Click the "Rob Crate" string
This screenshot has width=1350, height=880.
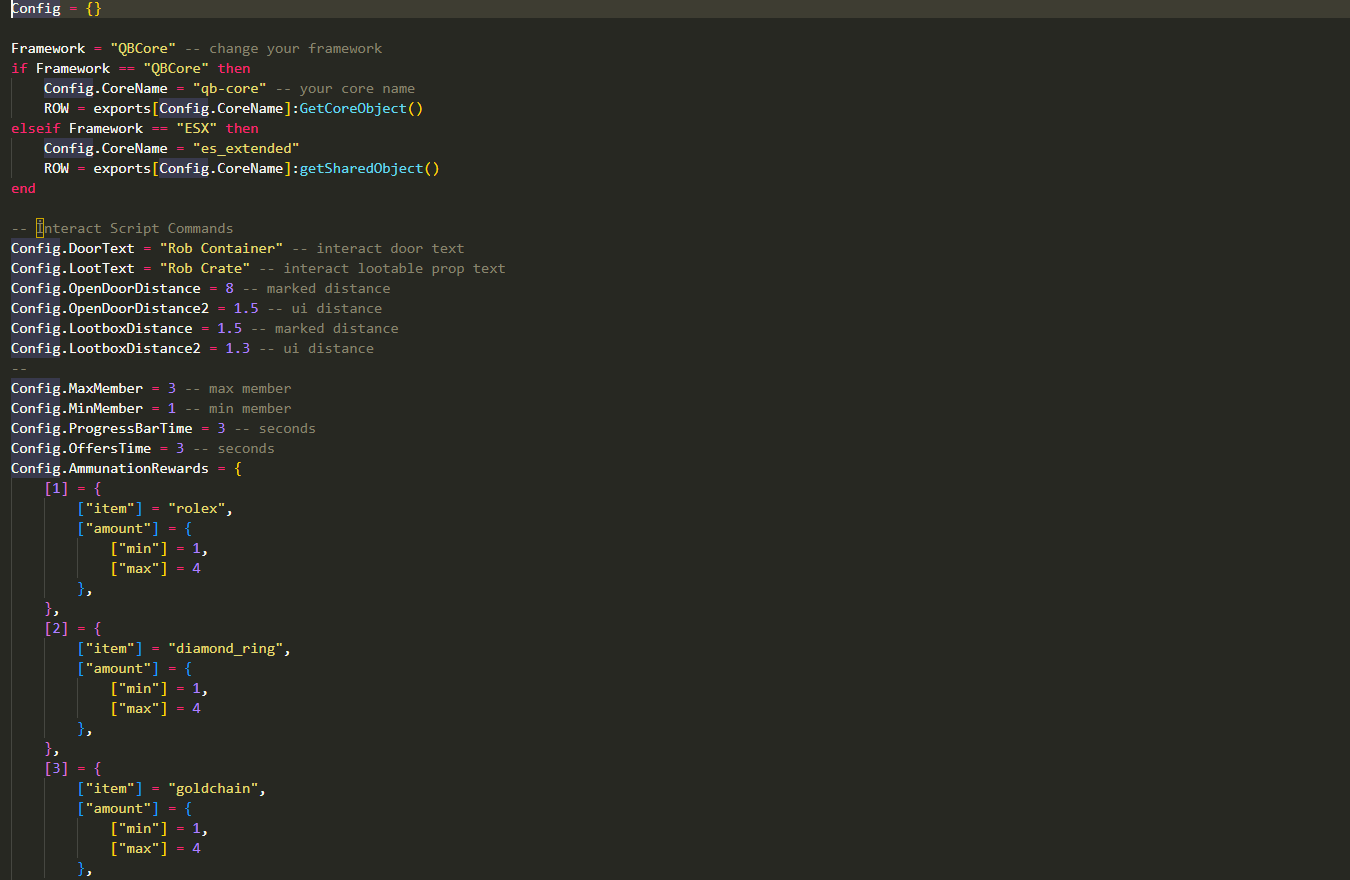point(208,268)
